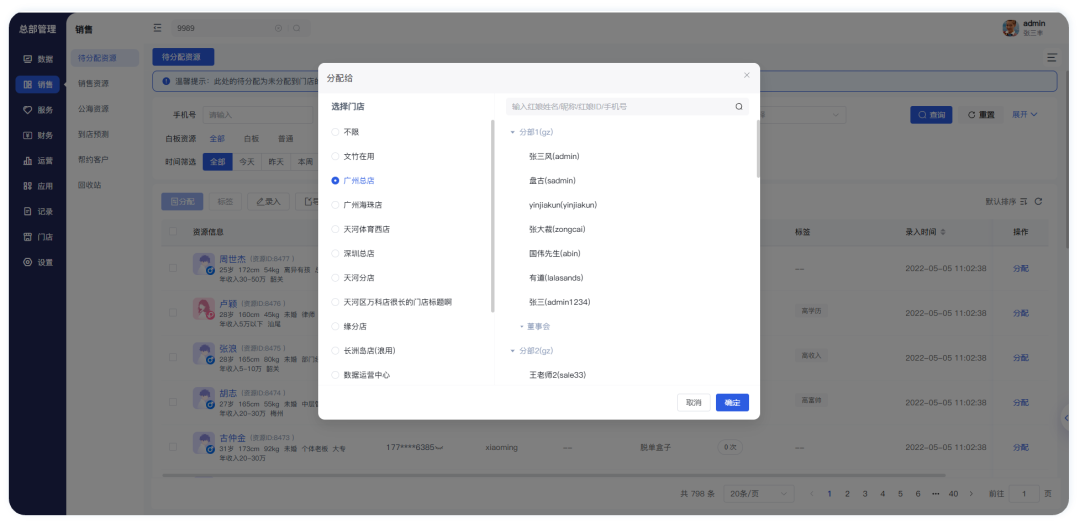
Task: Open 到店预测 in the submenu
Action: (x=93, y=134)
